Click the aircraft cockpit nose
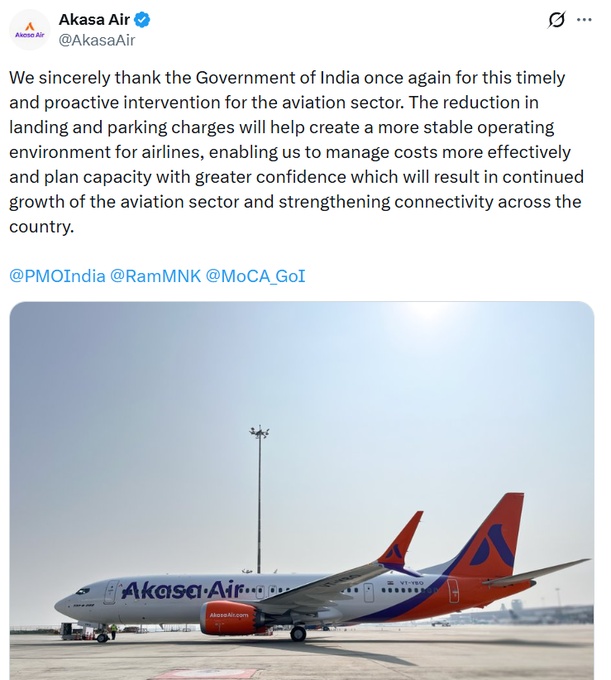611x680 pixels. pos(72,598)
